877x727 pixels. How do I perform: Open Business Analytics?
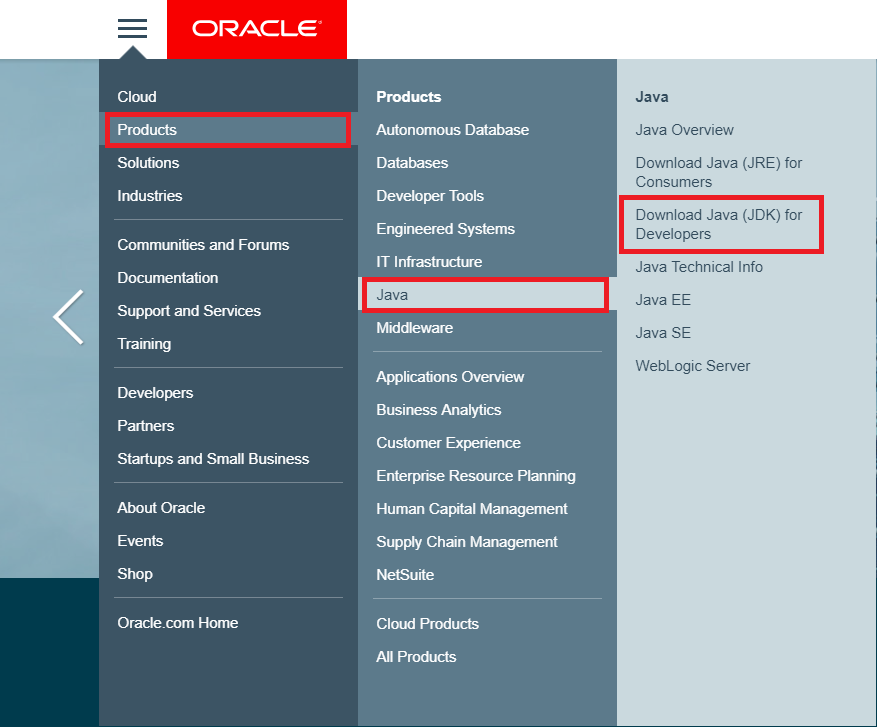click(439, 410)
